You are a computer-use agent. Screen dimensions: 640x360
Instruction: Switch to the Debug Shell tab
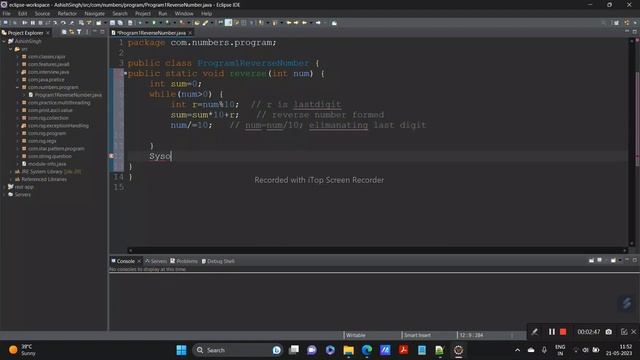click(x=218, y=261)
